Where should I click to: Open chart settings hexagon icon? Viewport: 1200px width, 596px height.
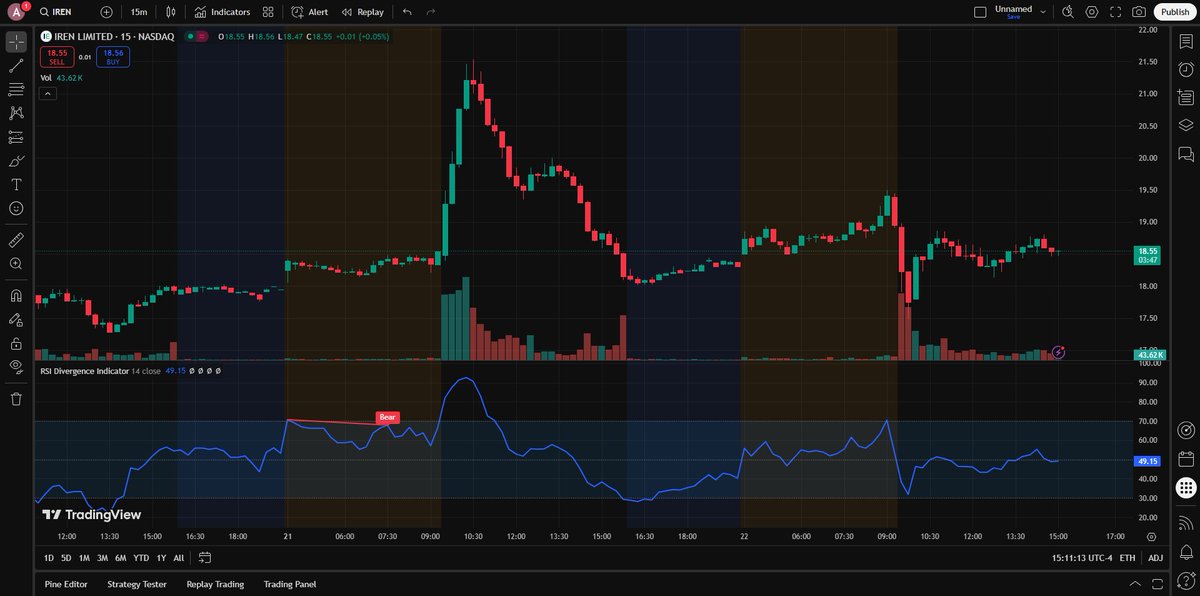click(1092, 12)
